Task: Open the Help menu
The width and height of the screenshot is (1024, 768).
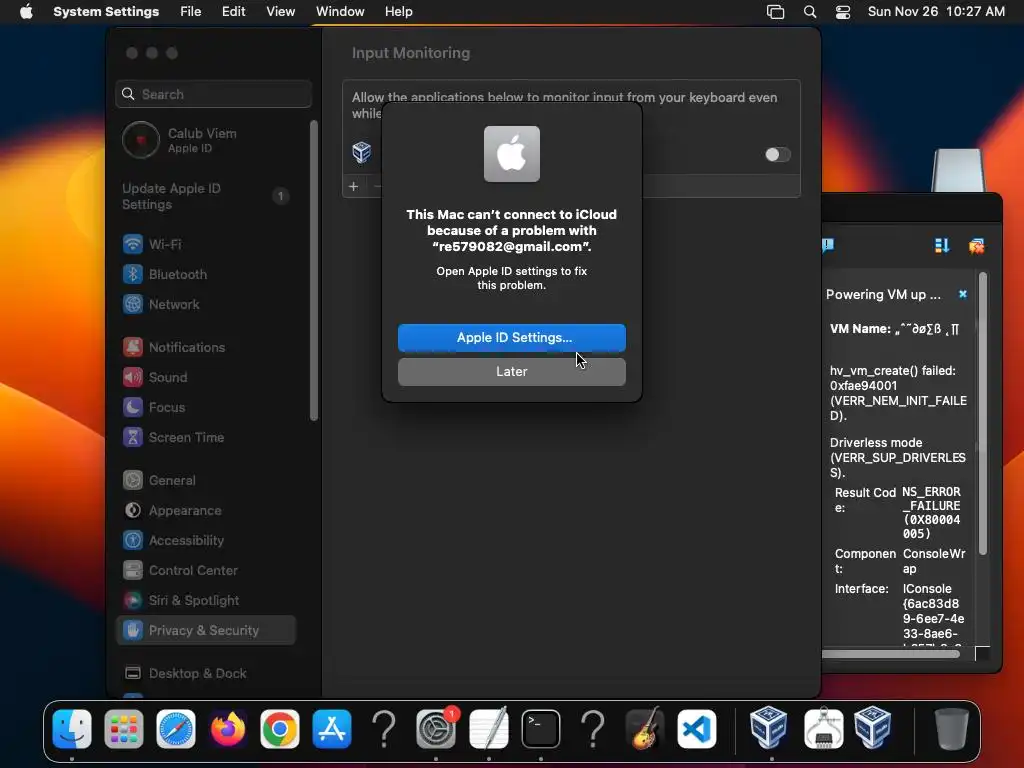Action: pos(398,12)
